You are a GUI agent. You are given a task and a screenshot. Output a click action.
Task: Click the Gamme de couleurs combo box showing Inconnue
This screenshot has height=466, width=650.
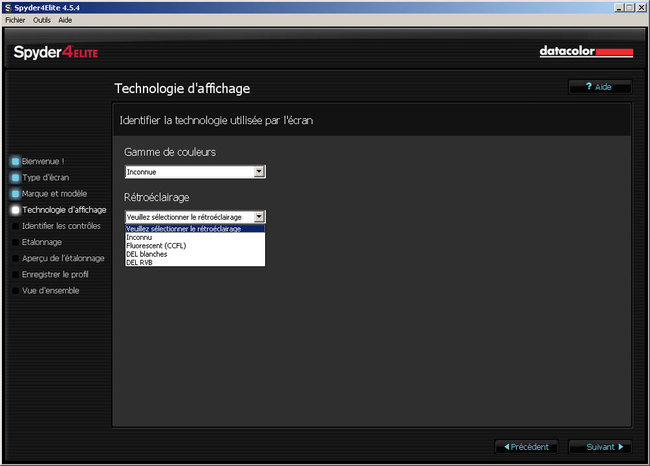[195, 172]
